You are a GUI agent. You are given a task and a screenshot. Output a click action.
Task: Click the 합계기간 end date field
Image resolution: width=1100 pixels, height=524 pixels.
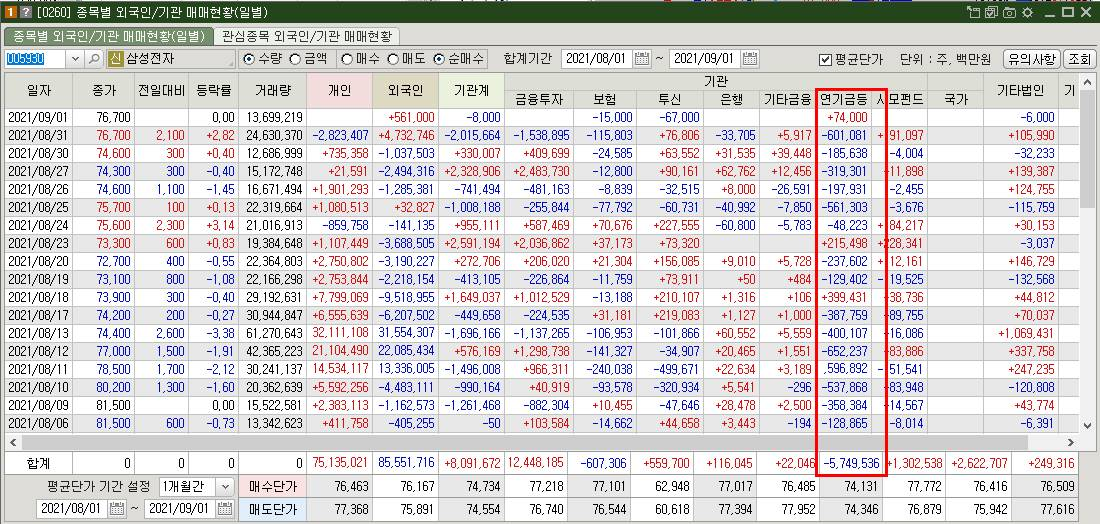[706, 59]
